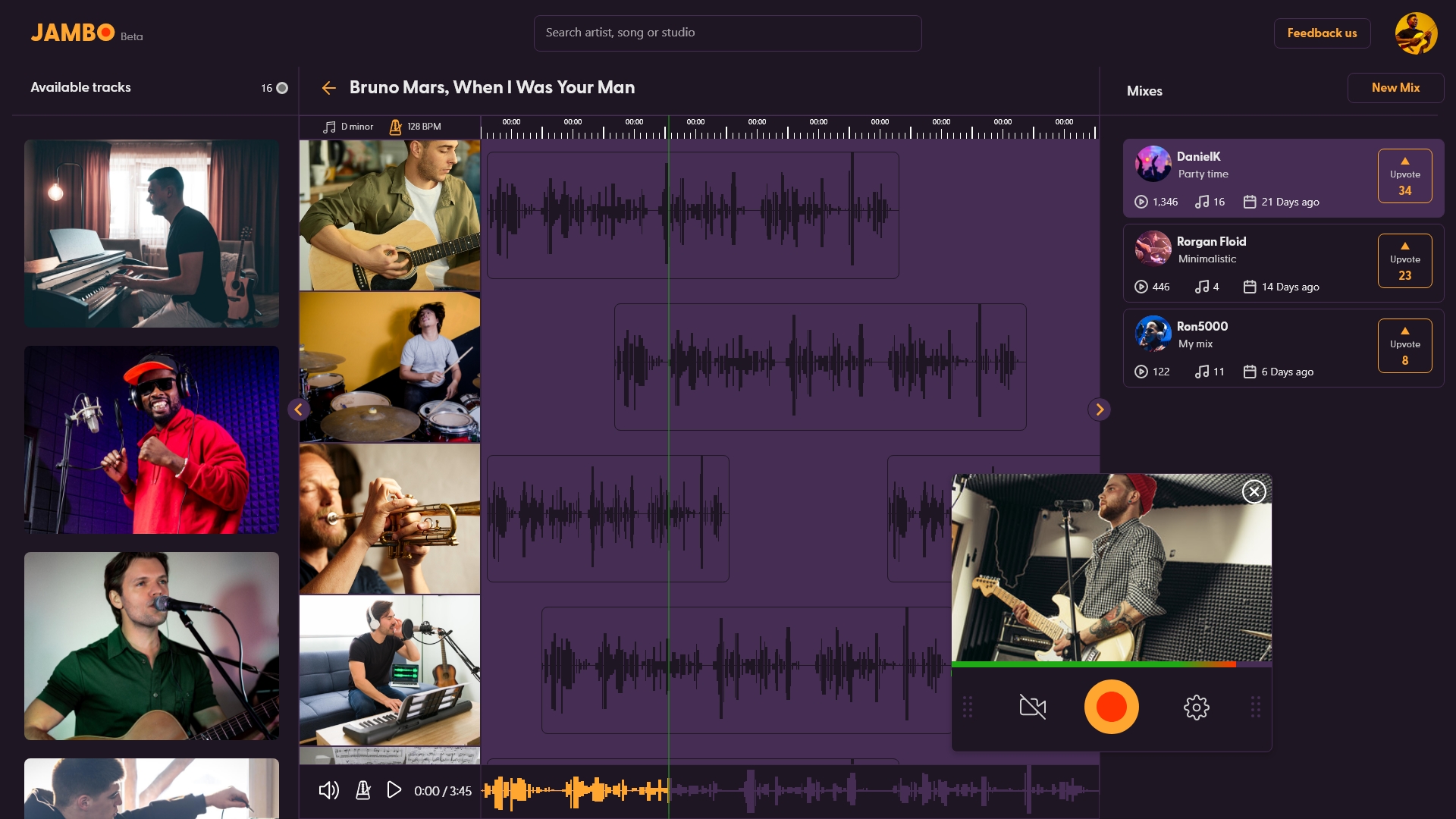
Task: Upvote Rorgan Floid's Minimalistic mix
Action: click(1405, 261)
